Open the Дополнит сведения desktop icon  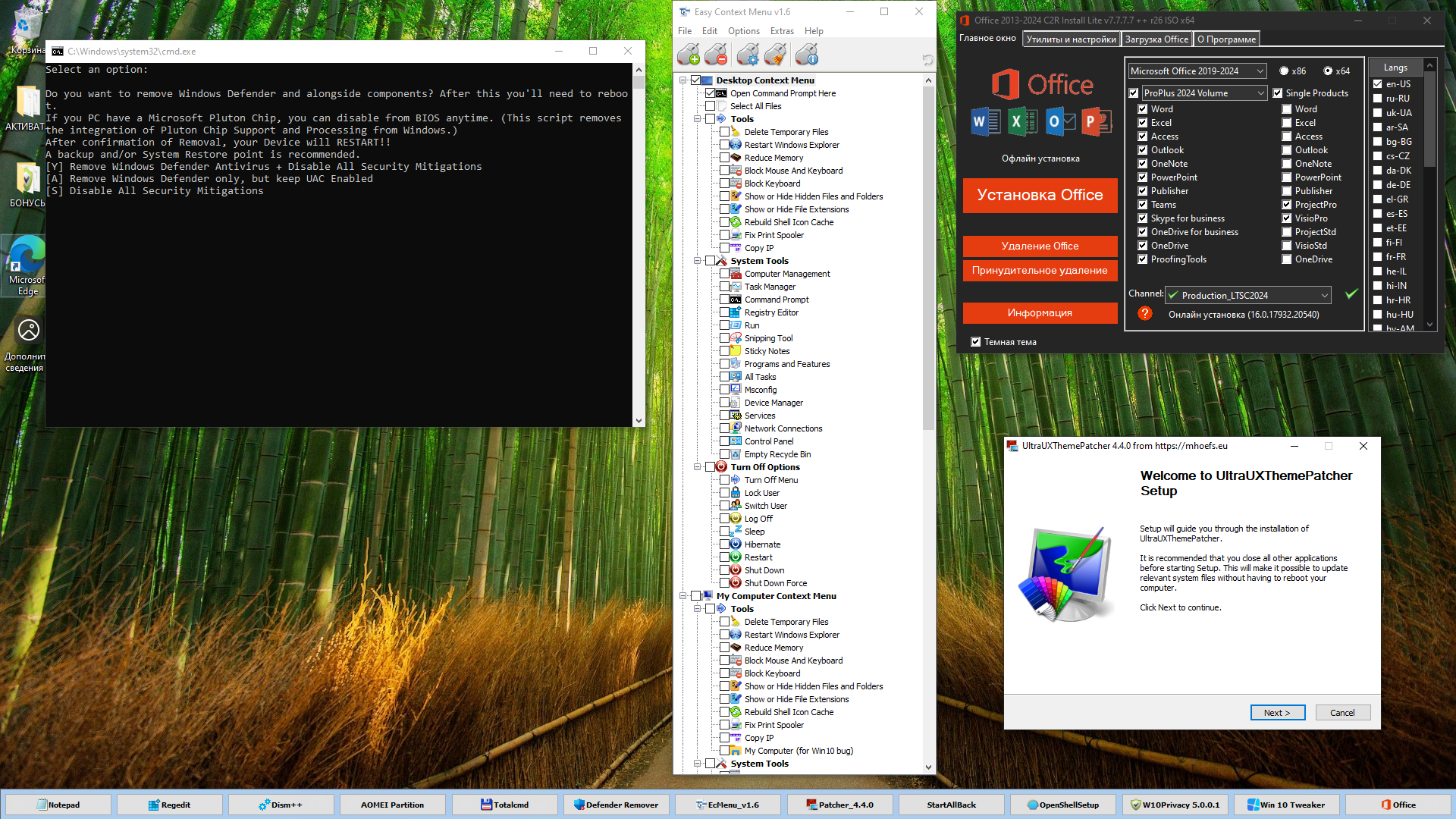[x=27, y=344]
